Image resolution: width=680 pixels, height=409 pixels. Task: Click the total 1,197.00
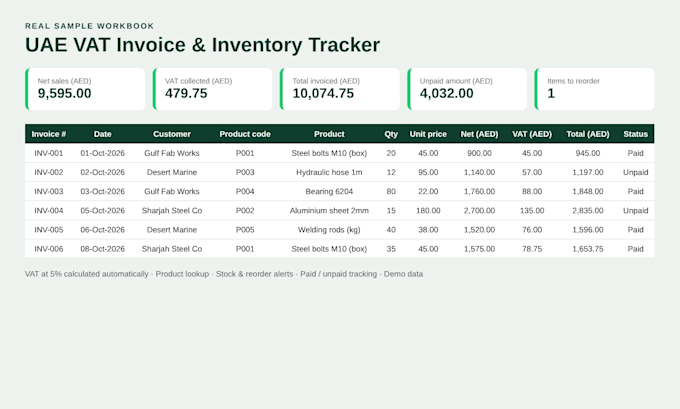(x=588, y=172)
